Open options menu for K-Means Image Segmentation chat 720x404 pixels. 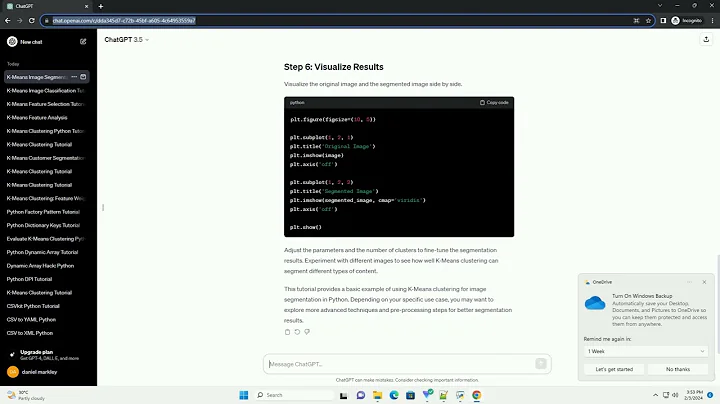[74, 77]
